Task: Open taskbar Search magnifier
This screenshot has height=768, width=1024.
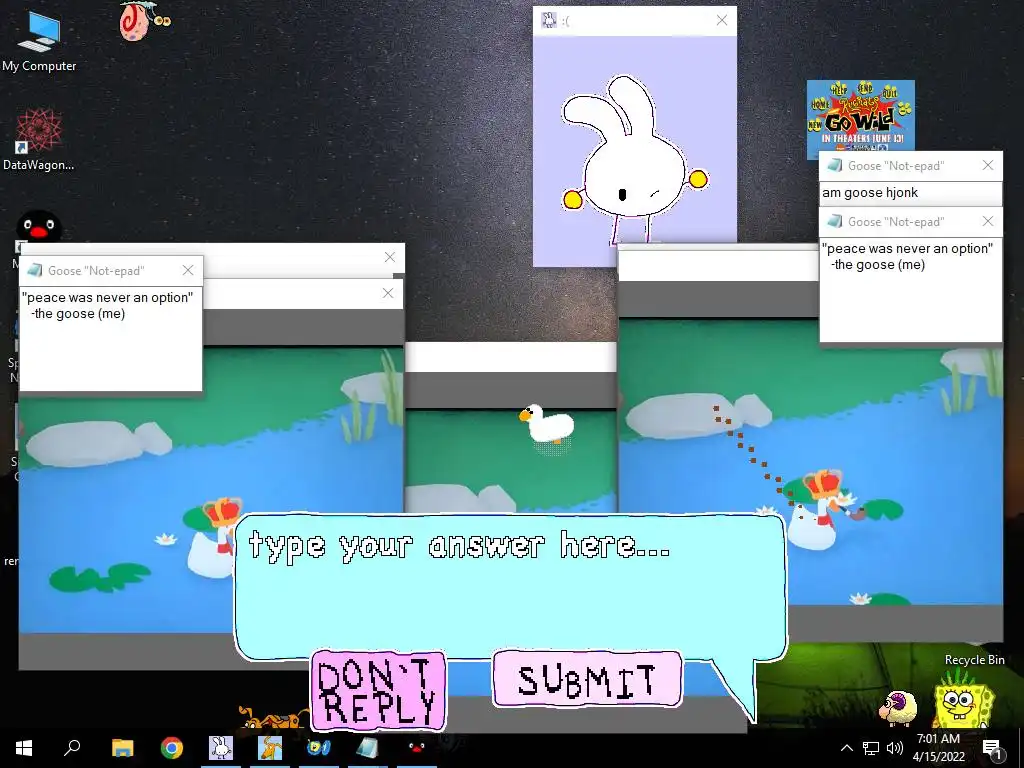Action: 72,748
